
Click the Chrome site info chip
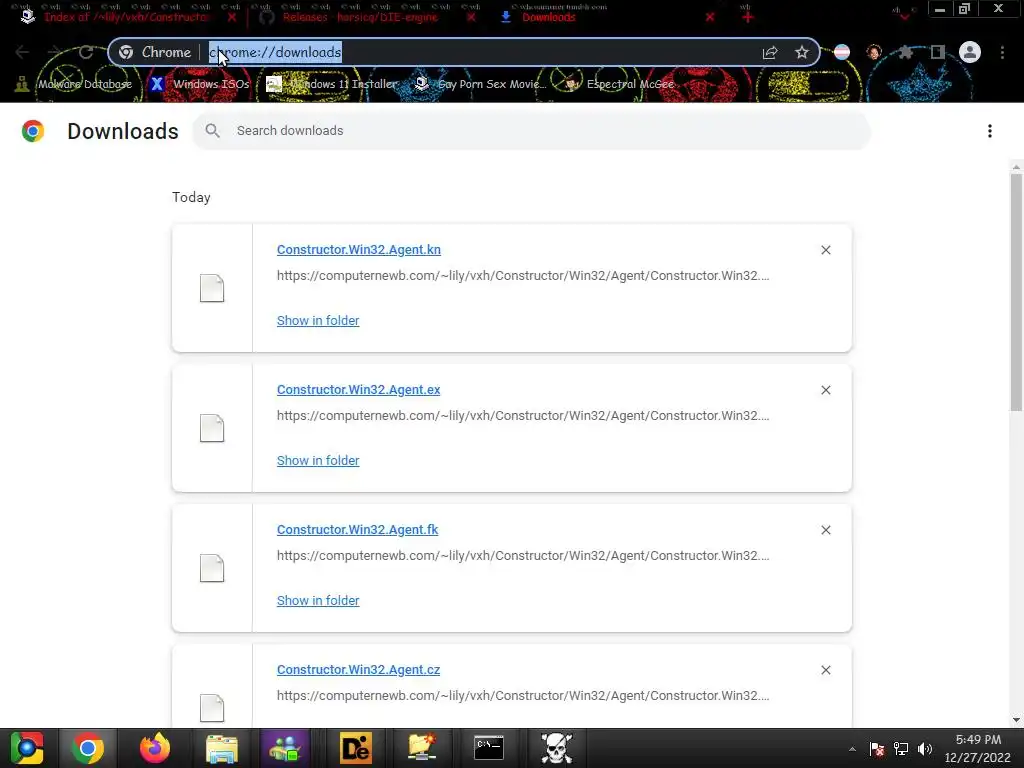click(155, 52)
